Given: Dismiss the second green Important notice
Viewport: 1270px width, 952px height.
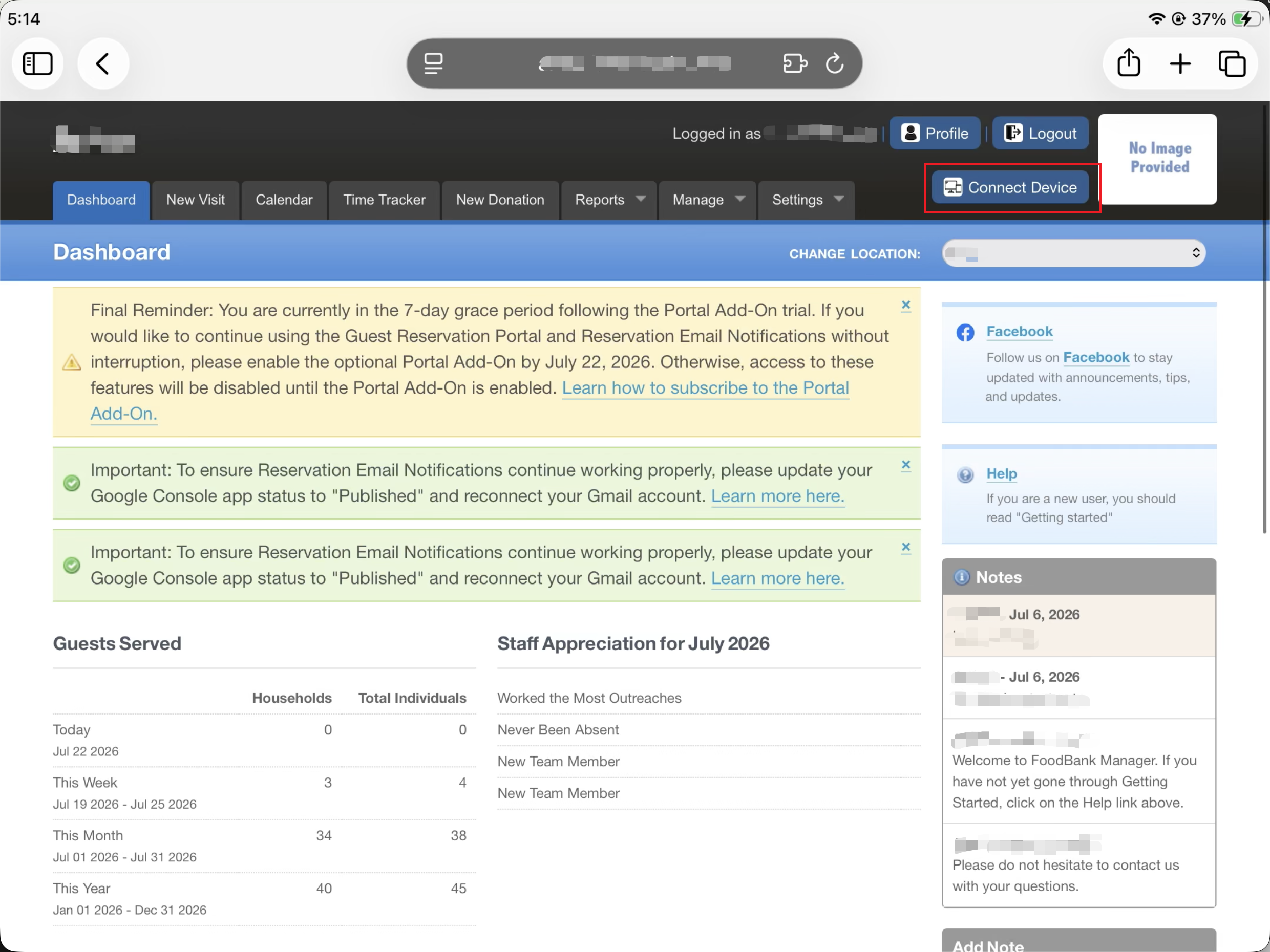Looking at the screenshot, I should 905,548.
